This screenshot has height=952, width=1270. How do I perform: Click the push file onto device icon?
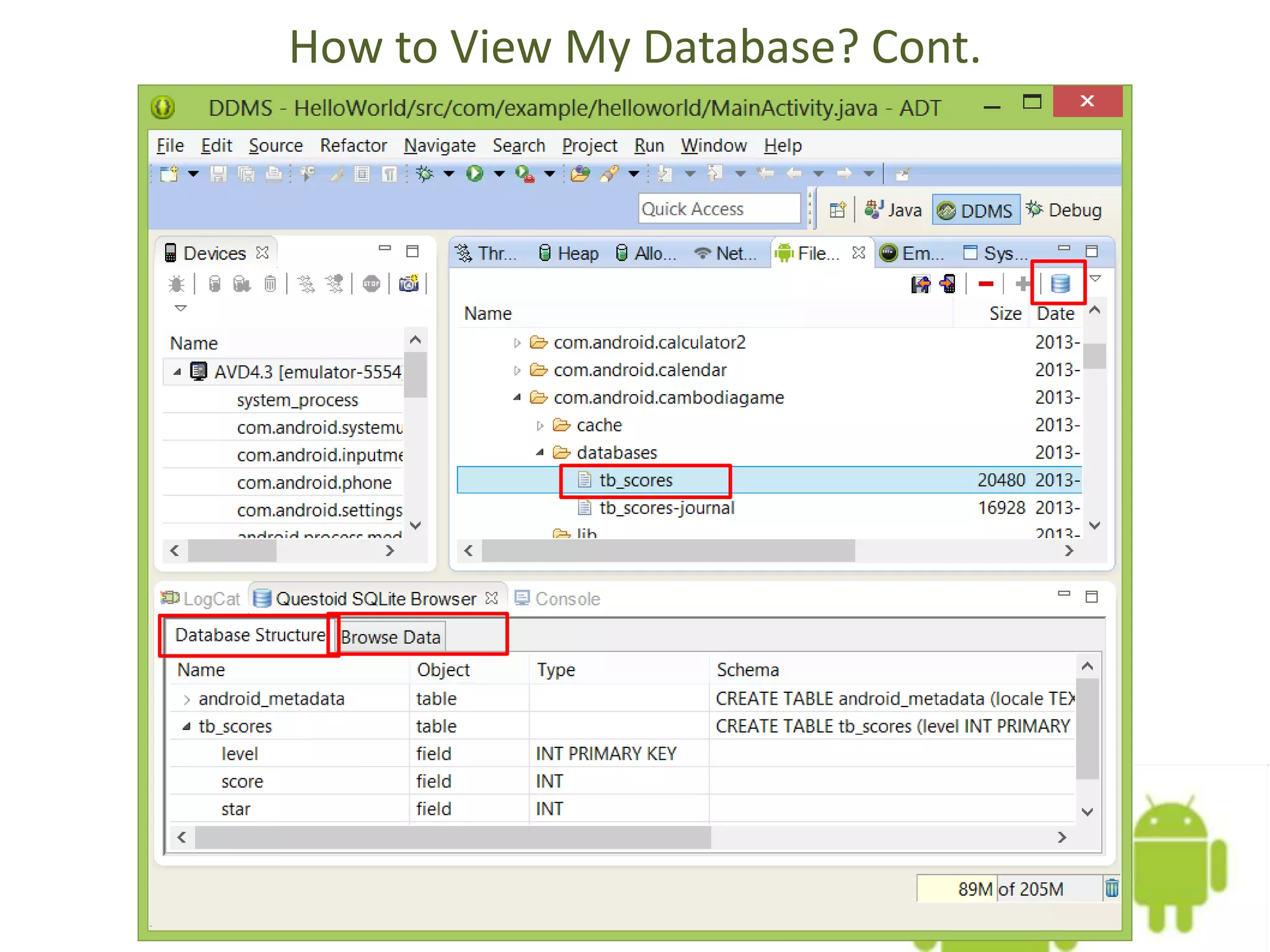(948, 284)
